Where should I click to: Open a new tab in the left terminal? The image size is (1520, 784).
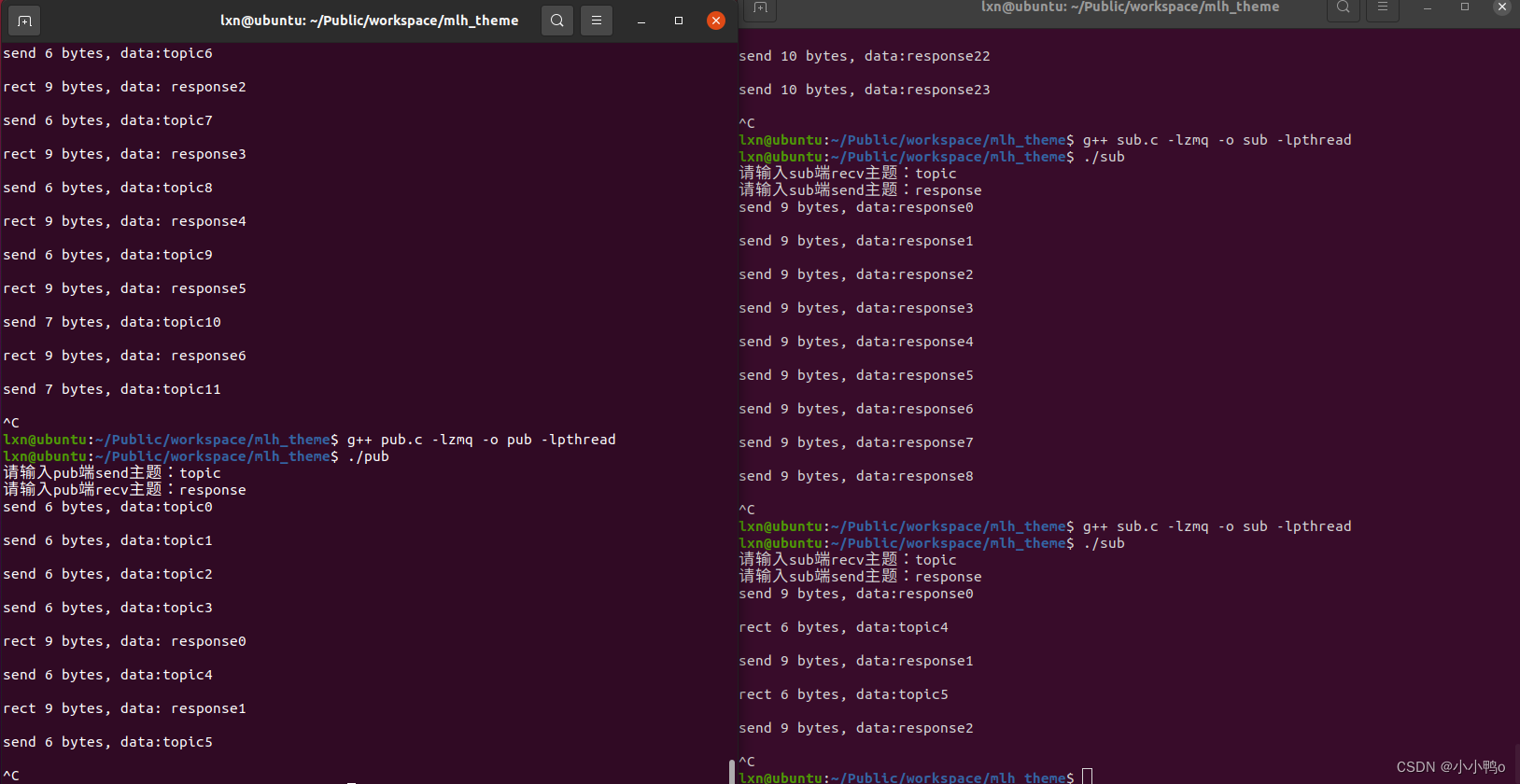pyautogui.click(x=24, y=21)
